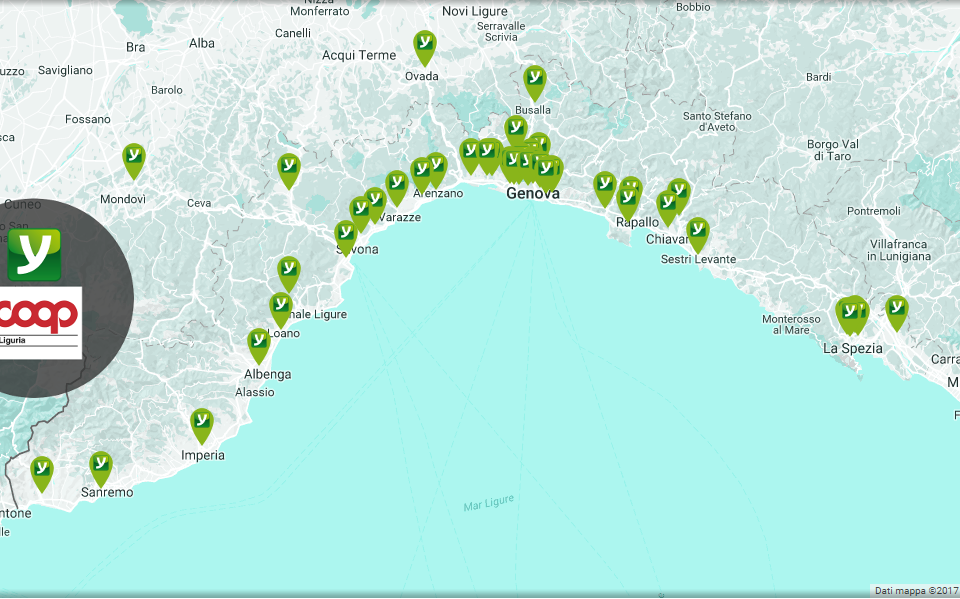Viewport: 960px width, 599px height.
Task: Select the isolated pin northeast of Ceva
Action: point(289,168)
